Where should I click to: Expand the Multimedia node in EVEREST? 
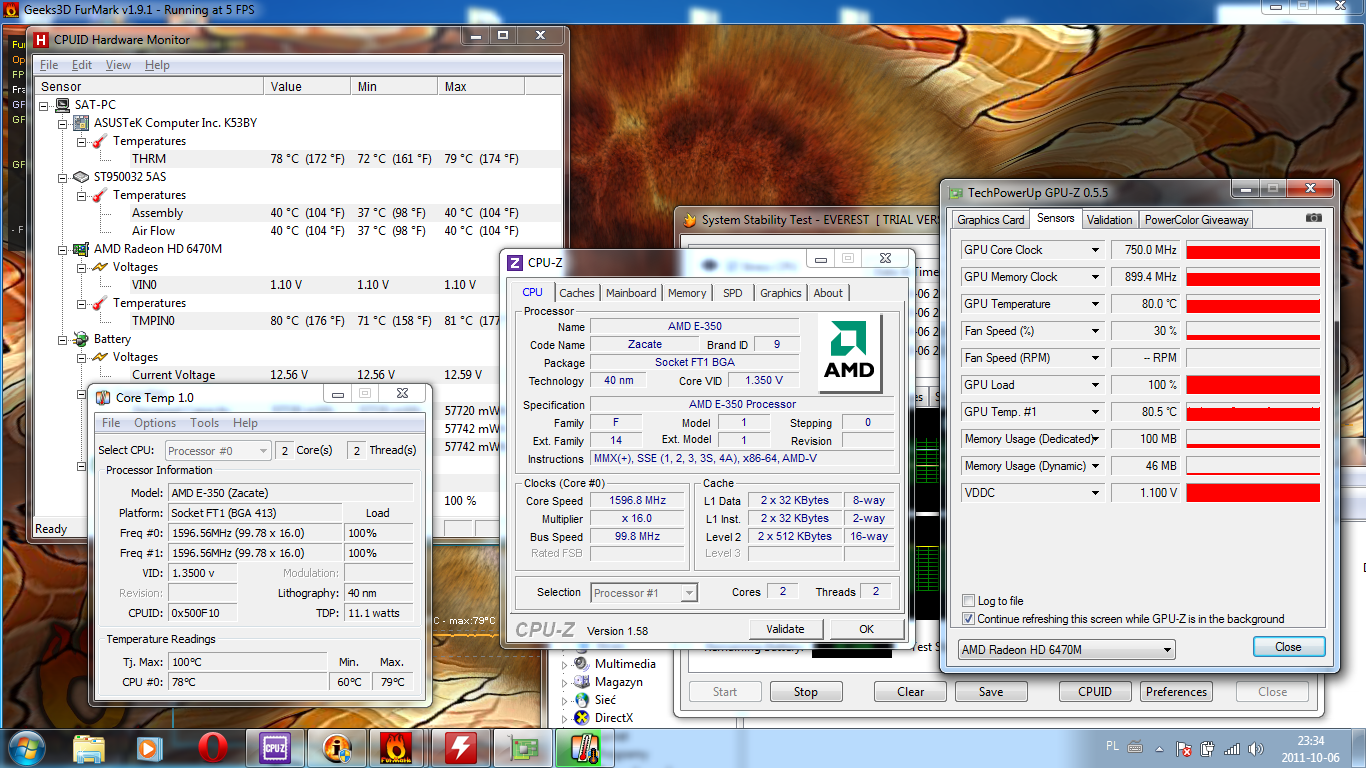point(564,664)
